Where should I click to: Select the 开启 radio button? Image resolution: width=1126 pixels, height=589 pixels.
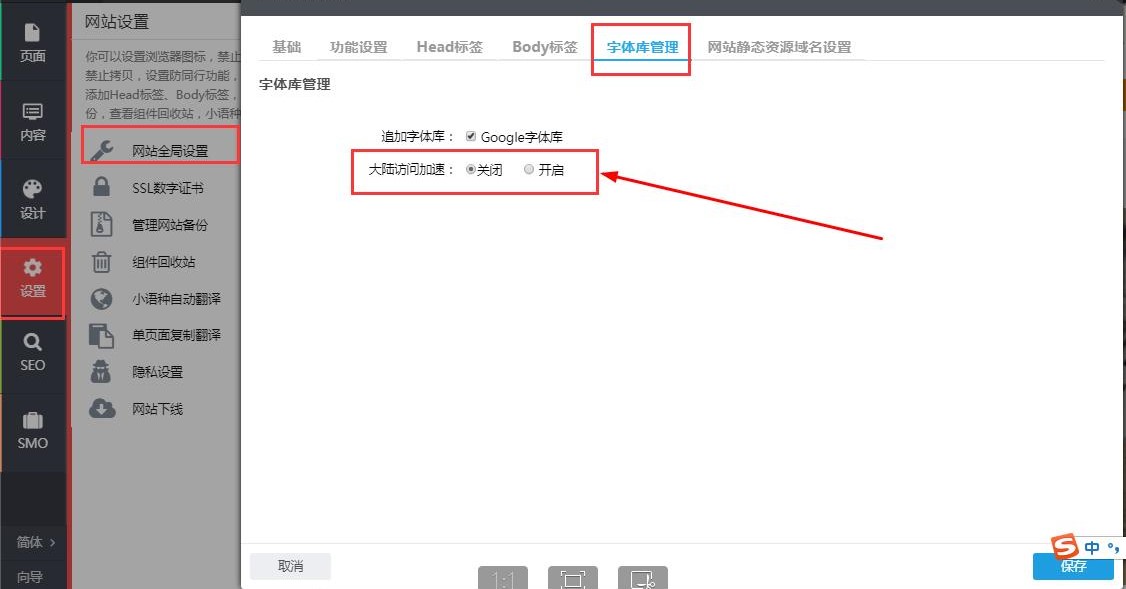[x=529, y=170]
